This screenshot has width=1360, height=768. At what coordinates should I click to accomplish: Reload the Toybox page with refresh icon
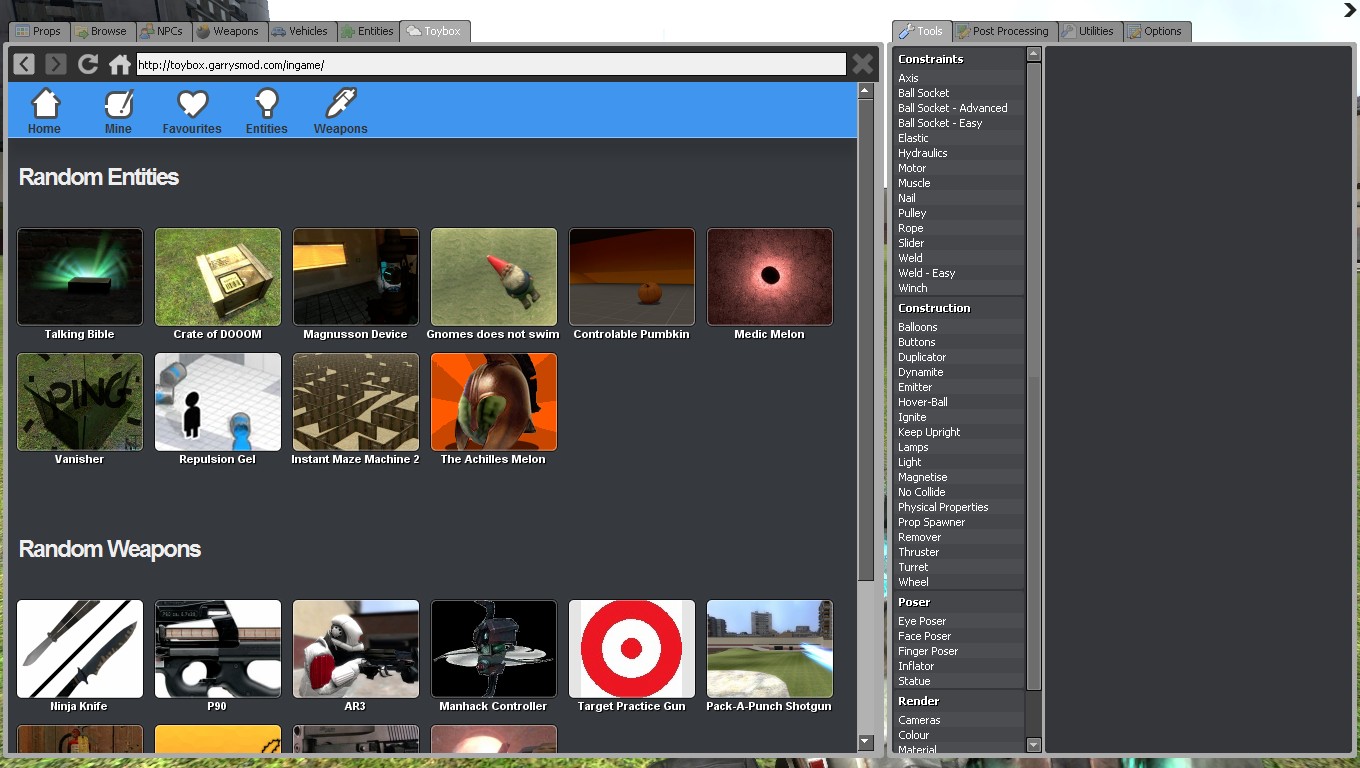pos(88,65)
